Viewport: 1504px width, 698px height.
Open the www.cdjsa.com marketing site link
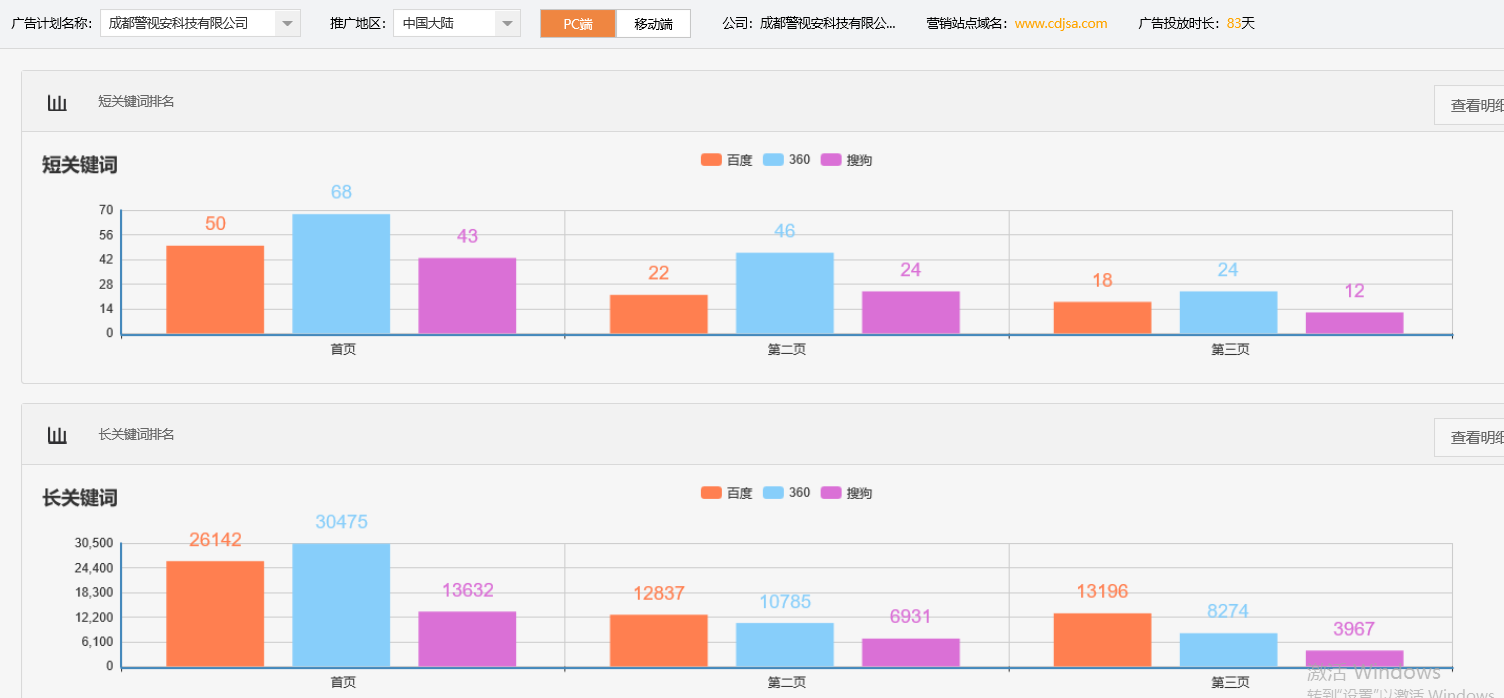point(1060,22)
